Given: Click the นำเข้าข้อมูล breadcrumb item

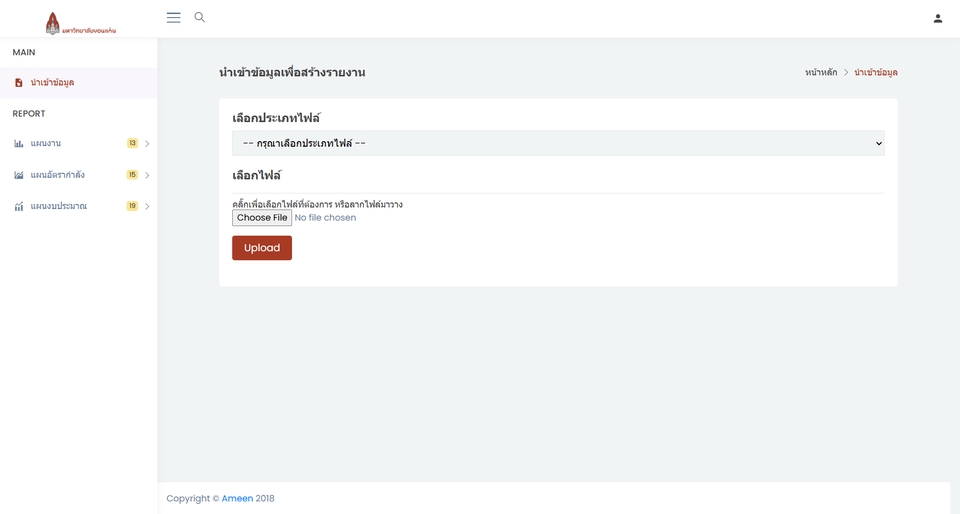Looking at the screenshot, I should click(x=875, y=73).
